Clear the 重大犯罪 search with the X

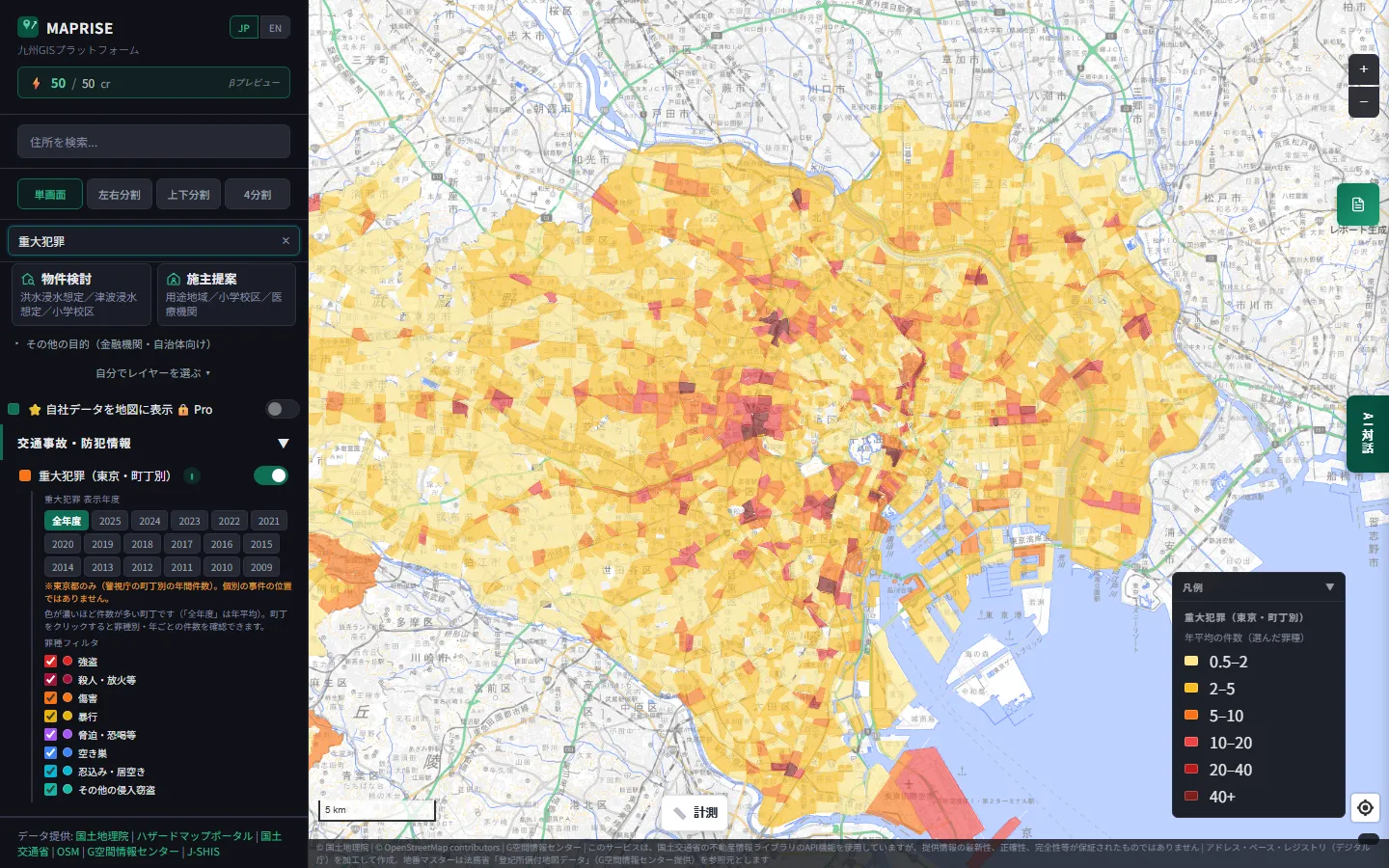286,241
